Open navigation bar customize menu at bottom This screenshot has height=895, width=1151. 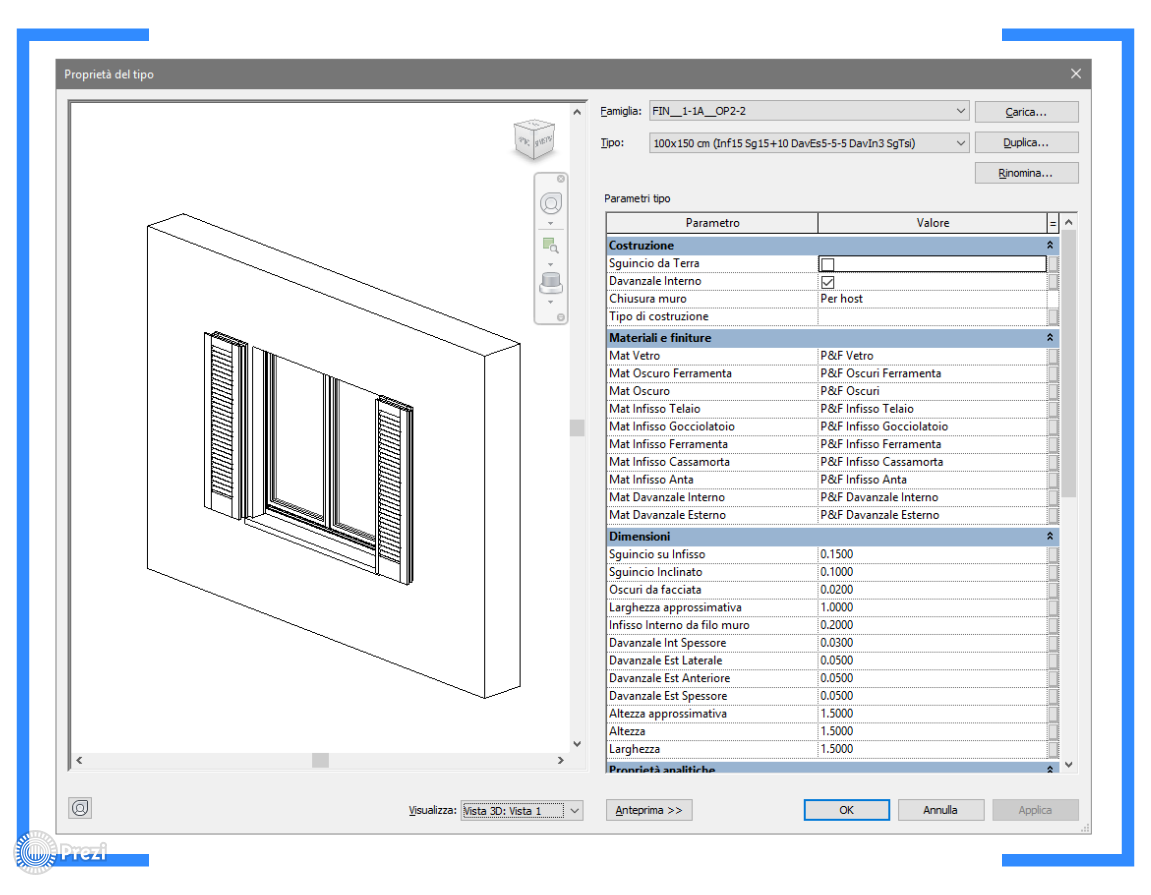pyautogui.click(x=561, y=318)
